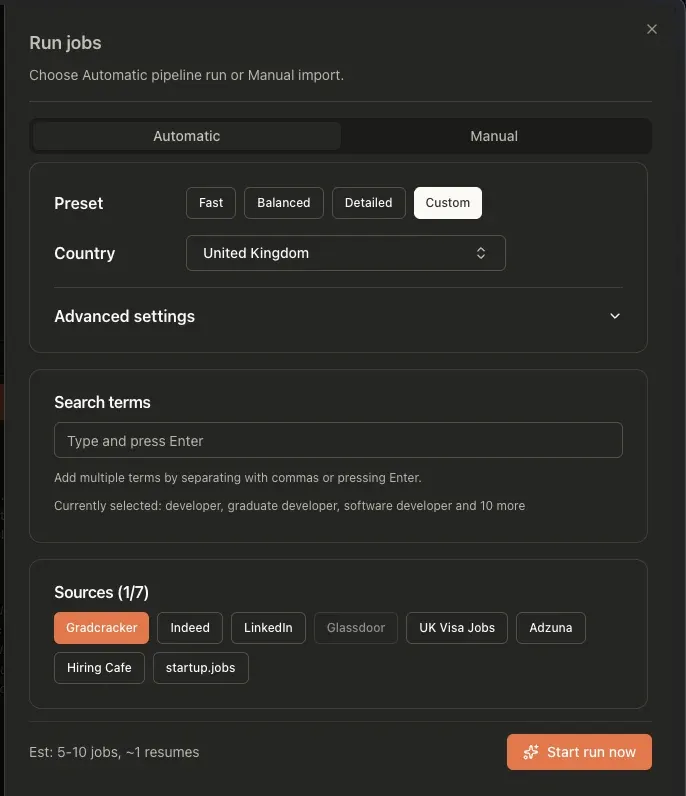This screenshot has width=686, height=796.
Task: Click the Start run now button
Action: pyautogui.click(x=579, y=752)
